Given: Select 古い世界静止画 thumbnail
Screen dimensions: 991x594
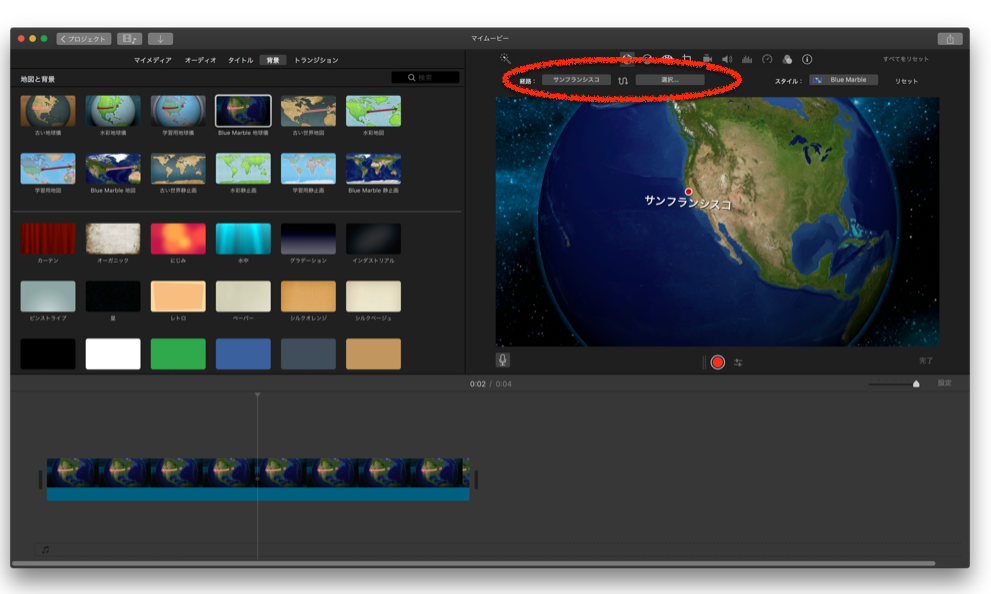Looking at the screenshot, I should (178, 169).
